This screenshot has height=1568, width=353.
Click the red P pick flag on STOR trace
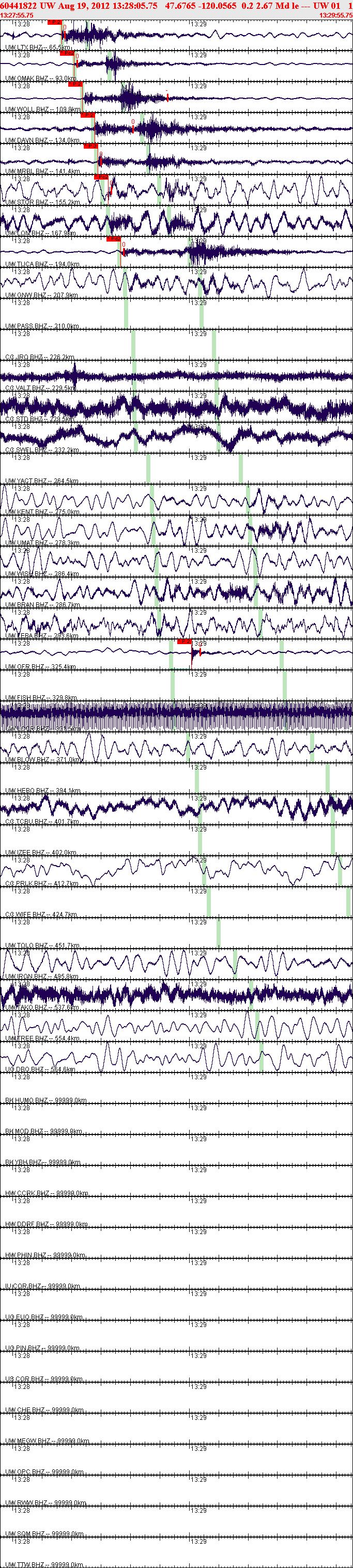click(x=101, y=177)
